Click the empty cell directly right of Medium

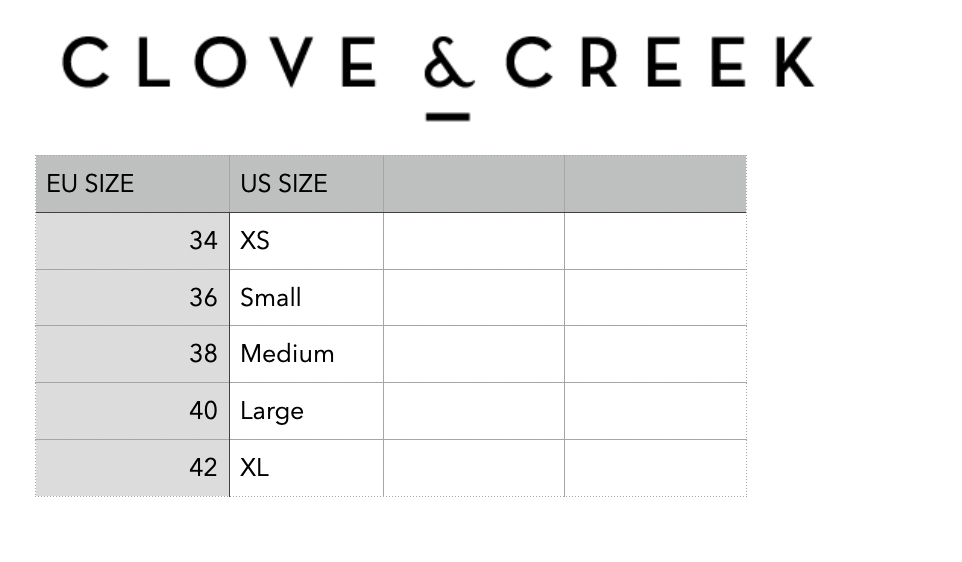(x=473, y=354)
